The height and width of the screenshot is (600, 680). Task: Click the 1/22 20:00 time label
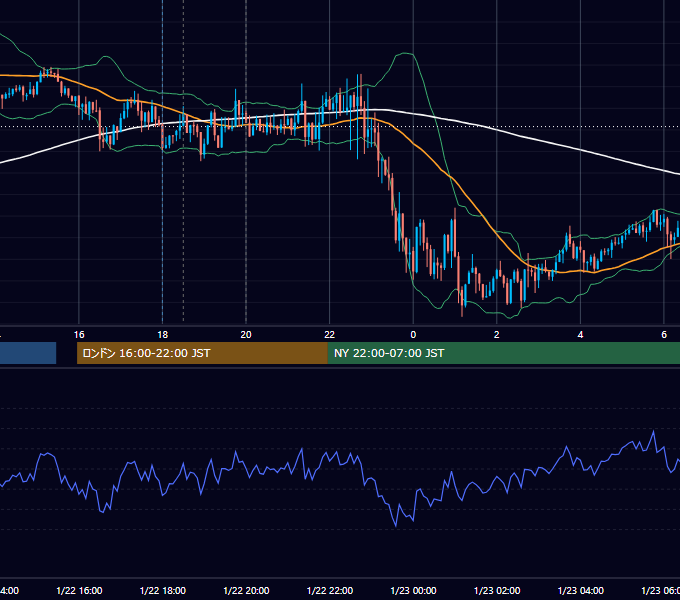pos(246,590)
